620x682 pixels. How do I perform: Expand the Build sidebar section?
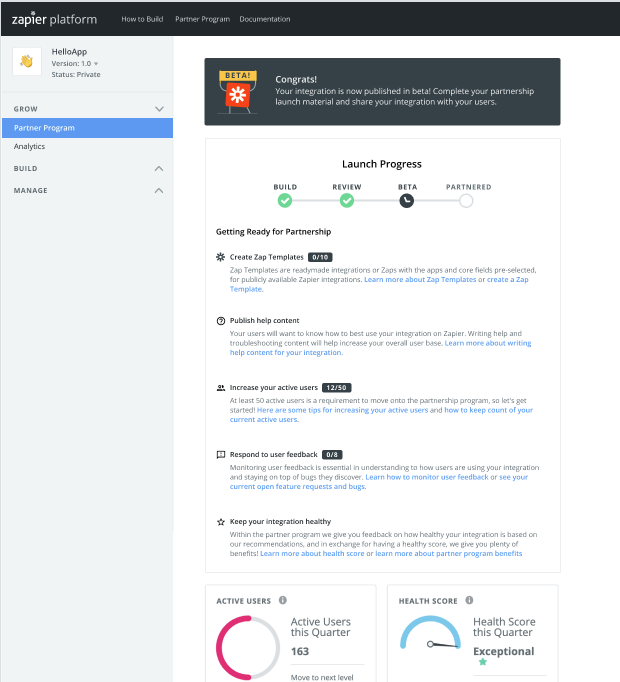point(158,169)
